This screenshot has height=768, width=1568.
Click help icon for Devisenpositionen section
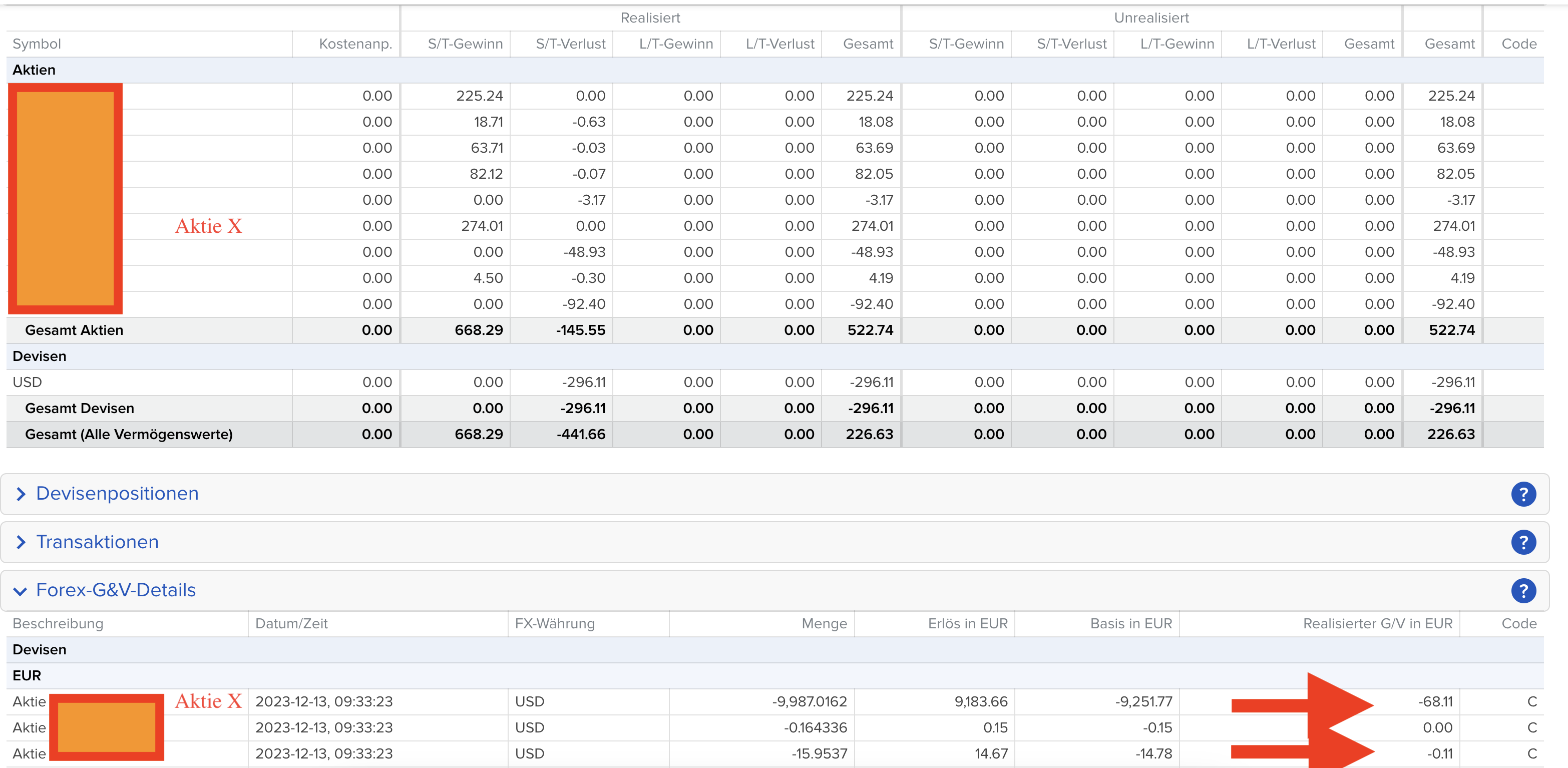point(1523,494)
